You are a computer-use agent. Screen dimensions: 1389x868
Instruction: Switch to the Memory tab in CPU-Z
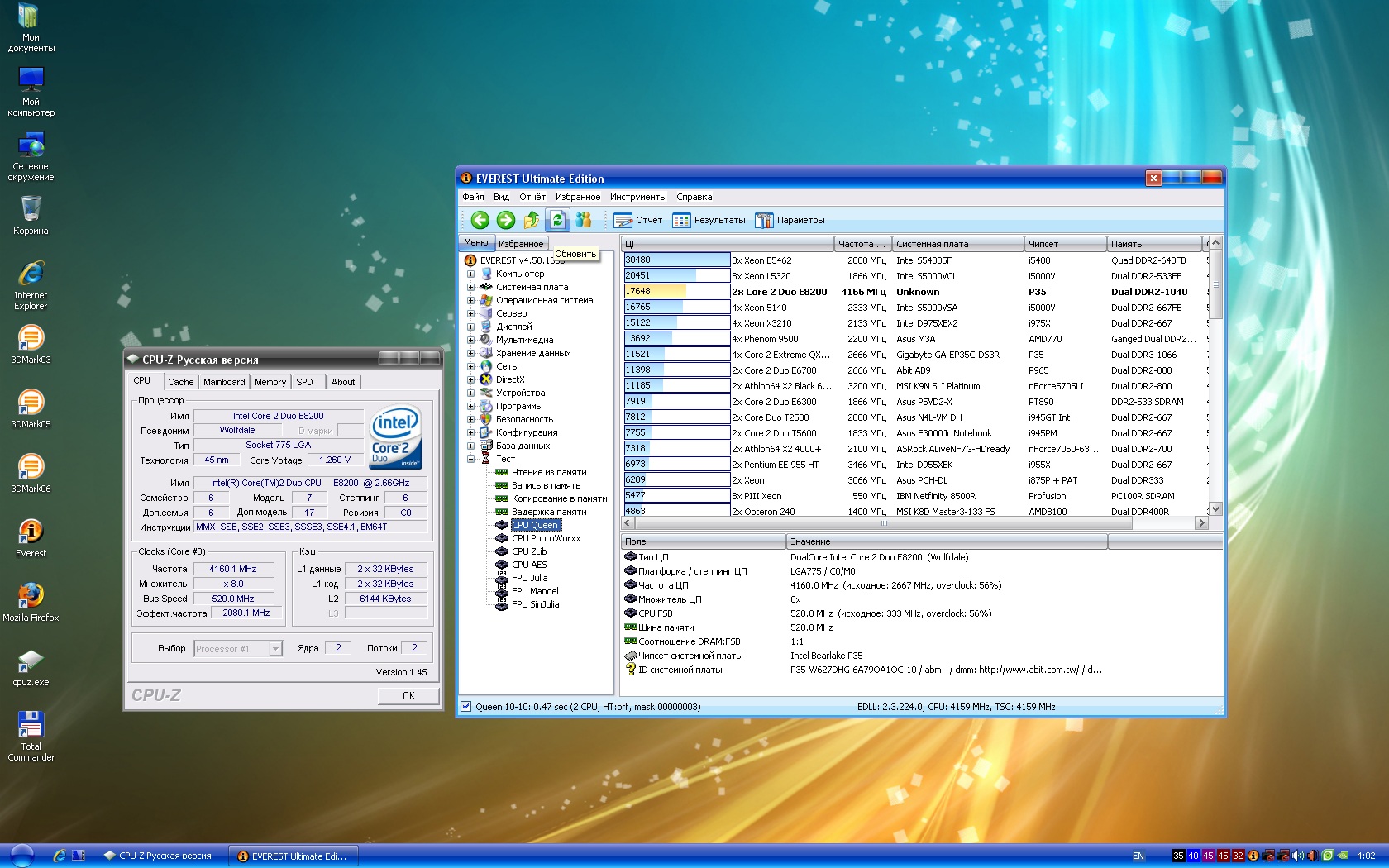270,382
